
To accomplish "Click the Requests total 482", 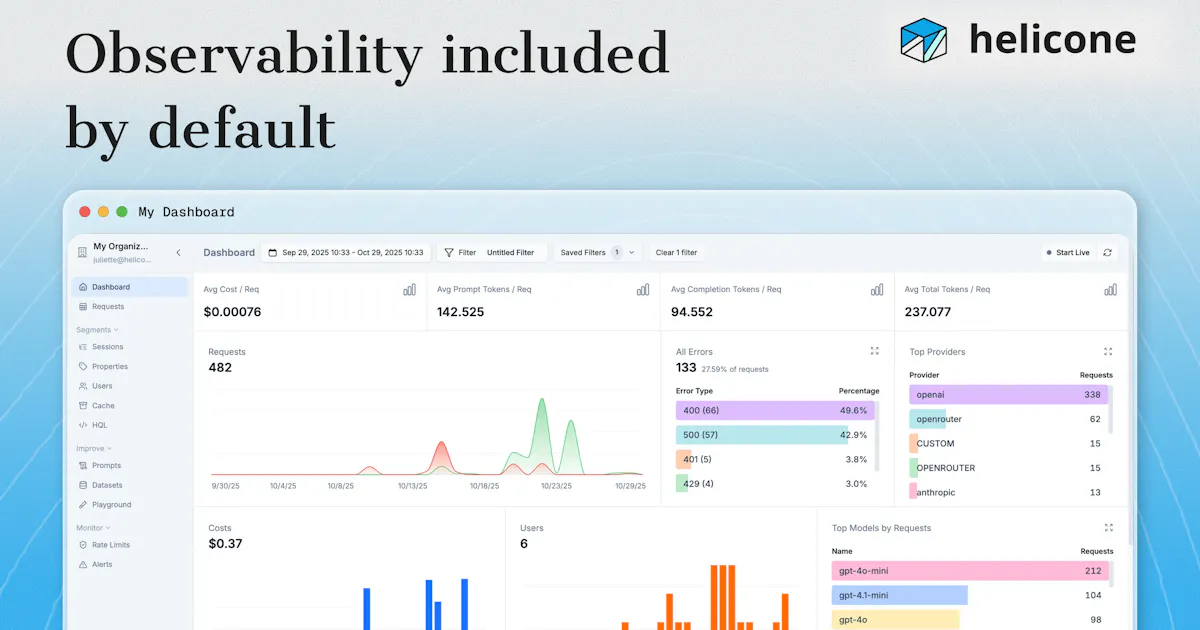I will point(220,368).
